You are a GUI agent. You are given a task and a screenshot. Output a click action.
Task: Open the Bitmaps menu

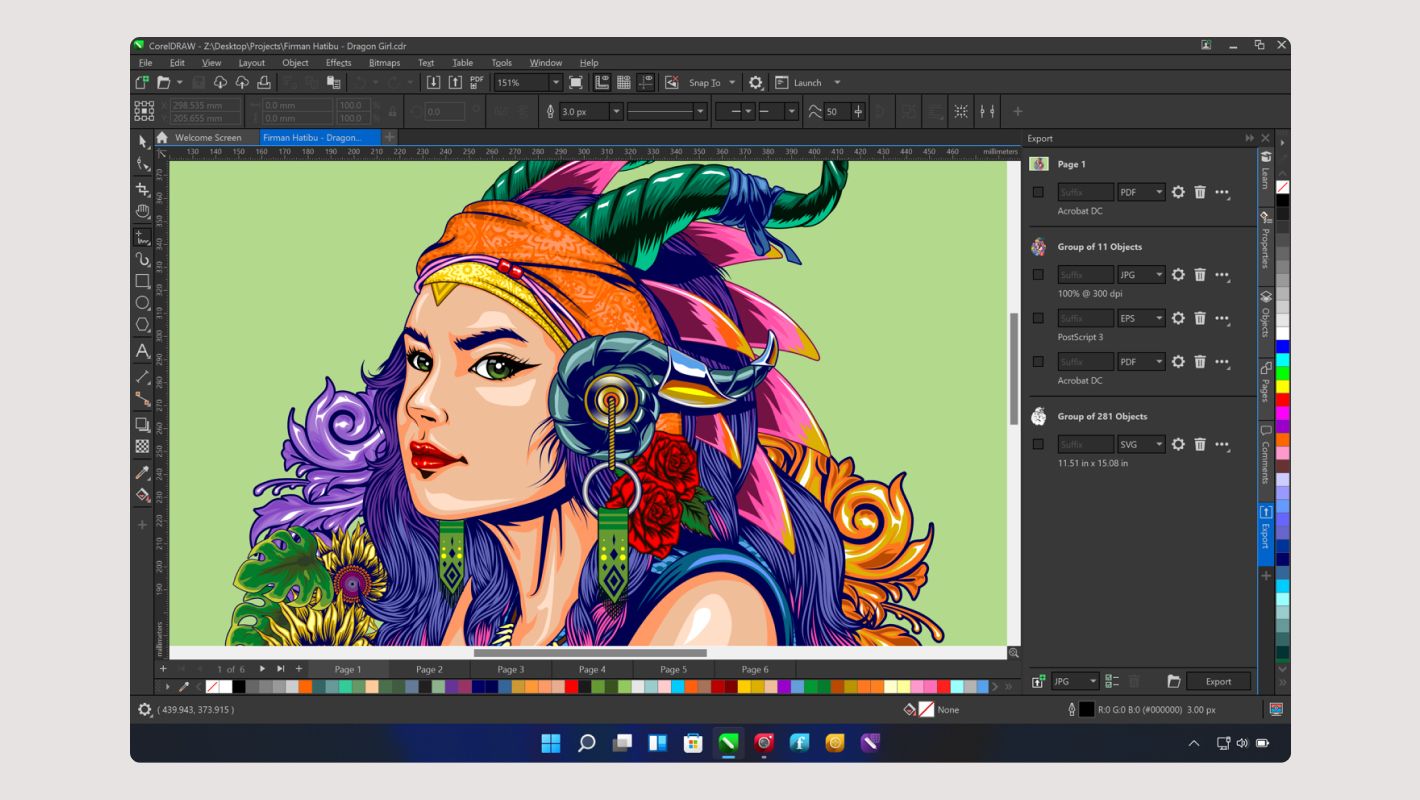pyautogui.click(x=383, y=62)
